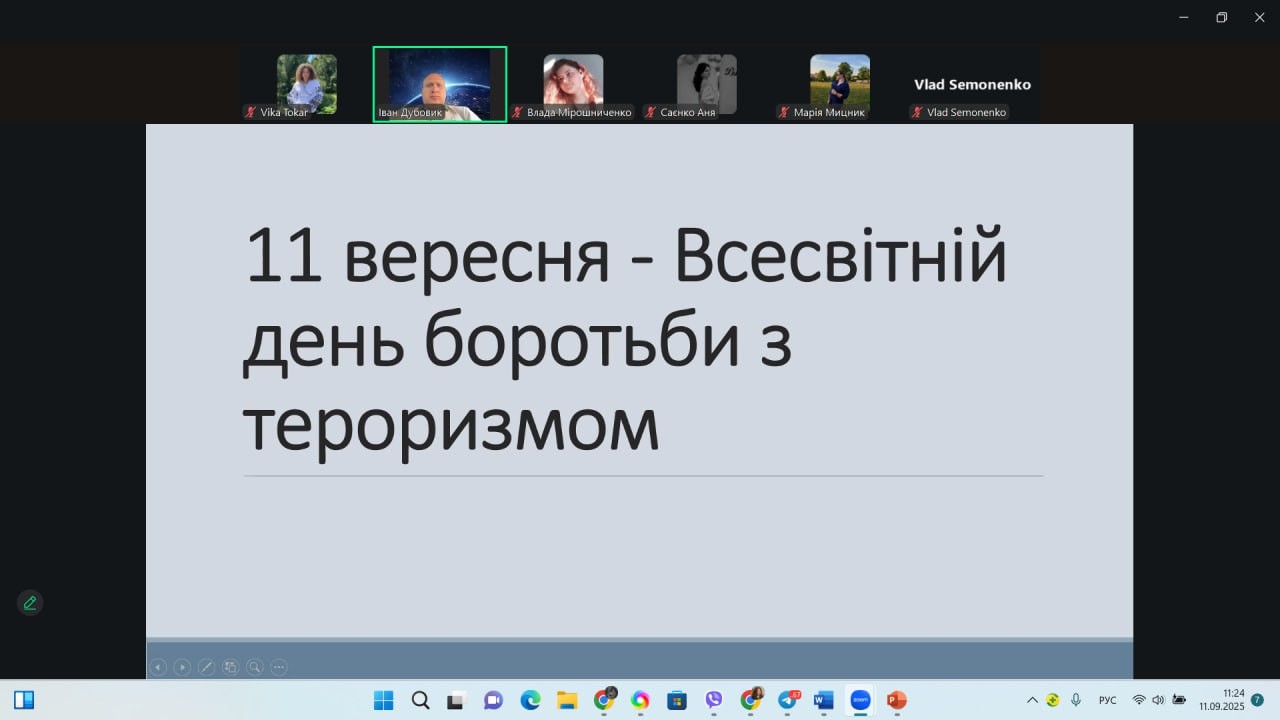This screenshot has width=1280, height=720.
Task: Click the green annotate pencil button
Action: coord(30,603)
